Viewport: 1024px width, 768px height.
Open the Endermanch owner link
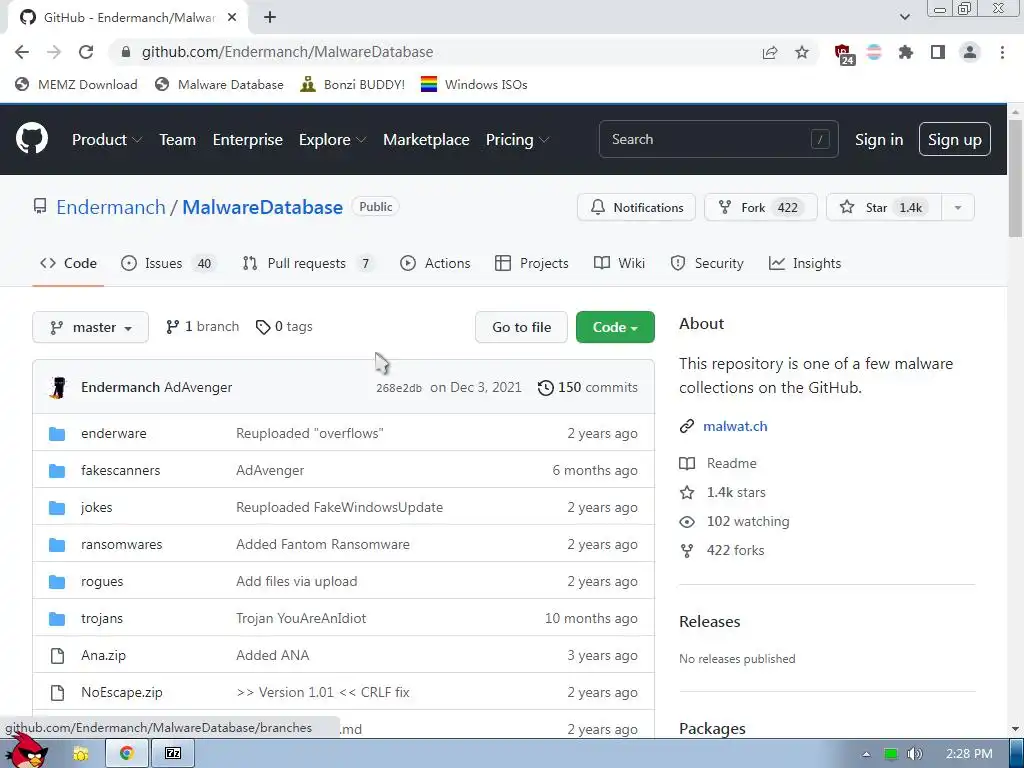pos(111,208)
